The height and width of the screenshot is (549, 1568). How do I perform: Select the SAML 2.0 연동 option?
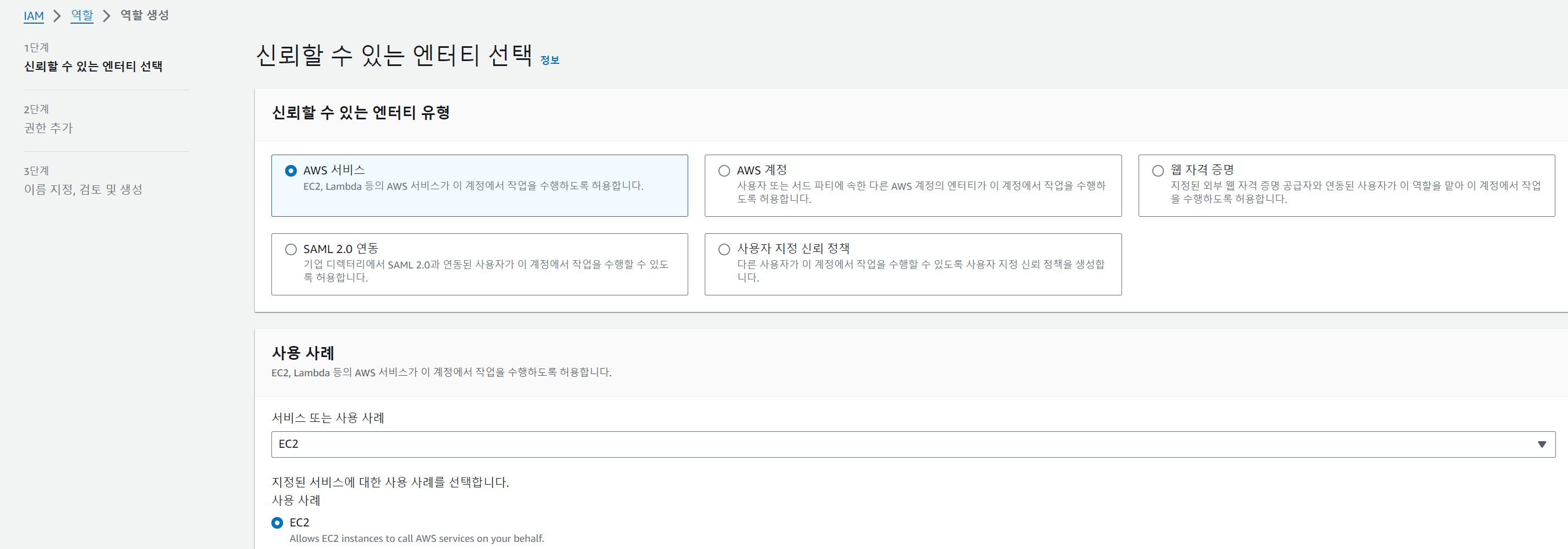coord(291,249)
